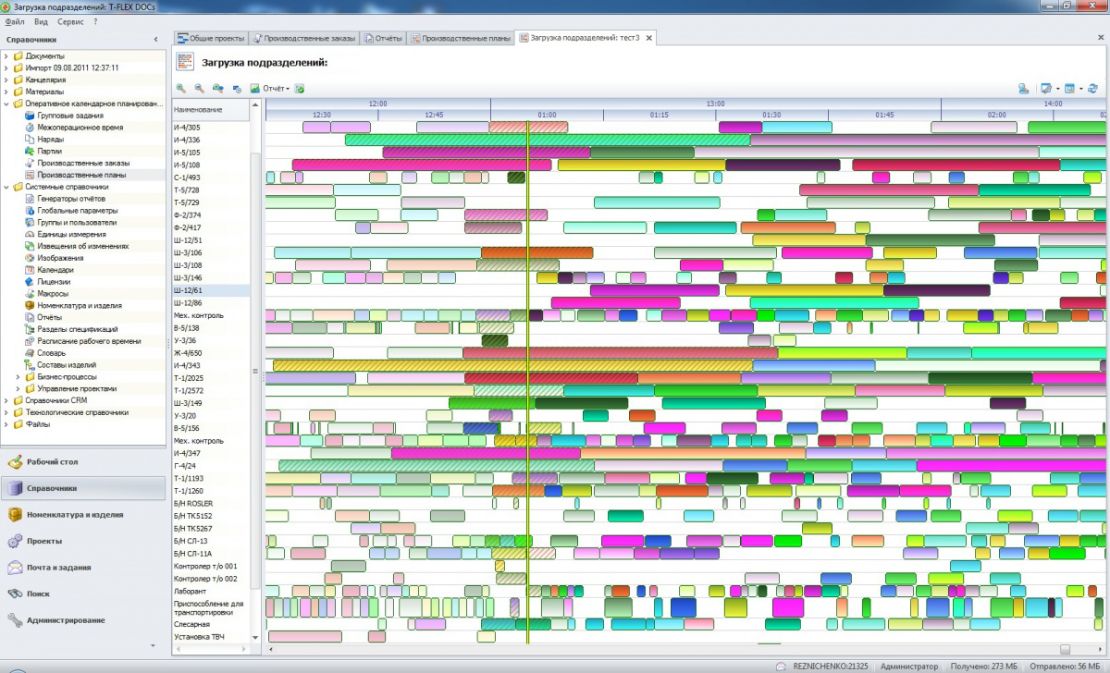Click the Наименование column header
The height and width of the screenshot is (673, 1110).
(211, 110)
